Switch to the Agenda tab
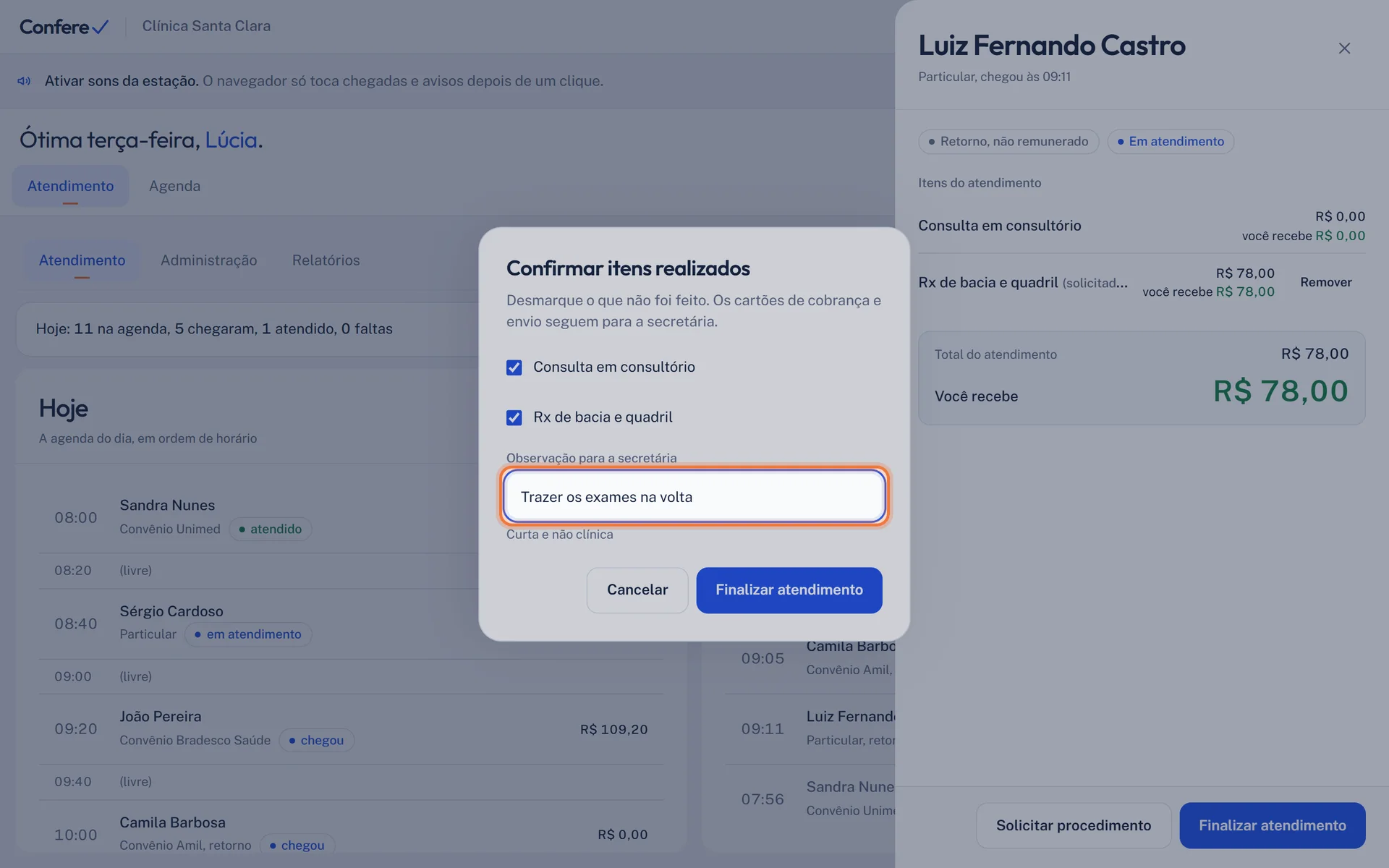The image size is (1389, 868). coord(174,186)
